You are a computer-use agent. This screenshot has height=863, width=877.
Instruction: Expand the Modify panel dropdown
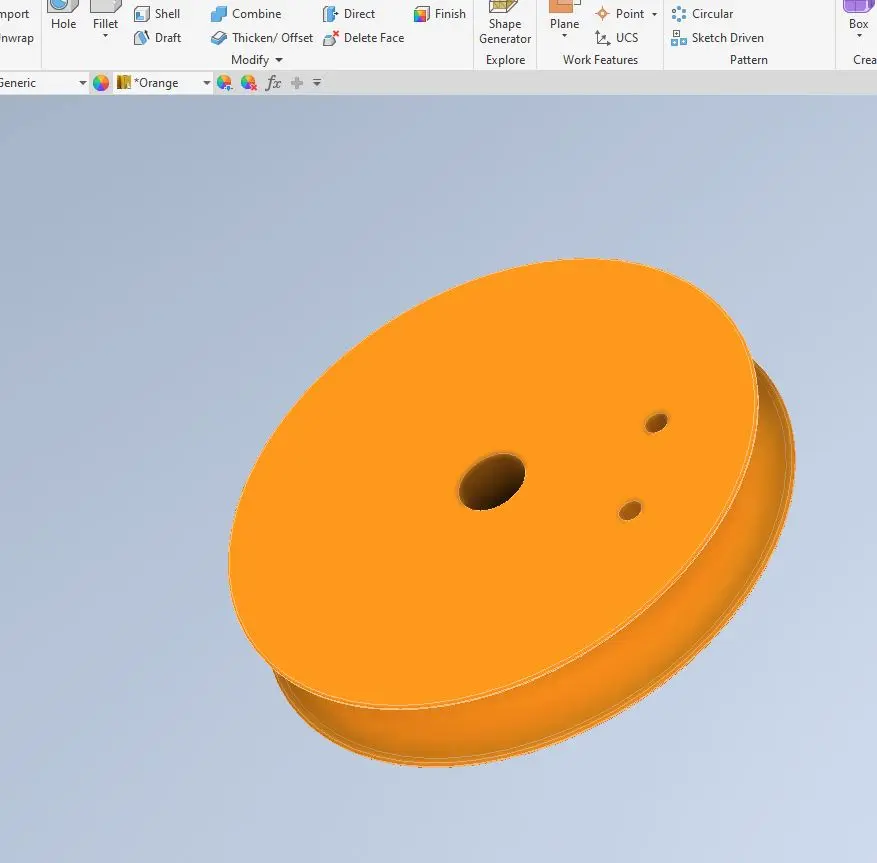click(x=279, y=60)
